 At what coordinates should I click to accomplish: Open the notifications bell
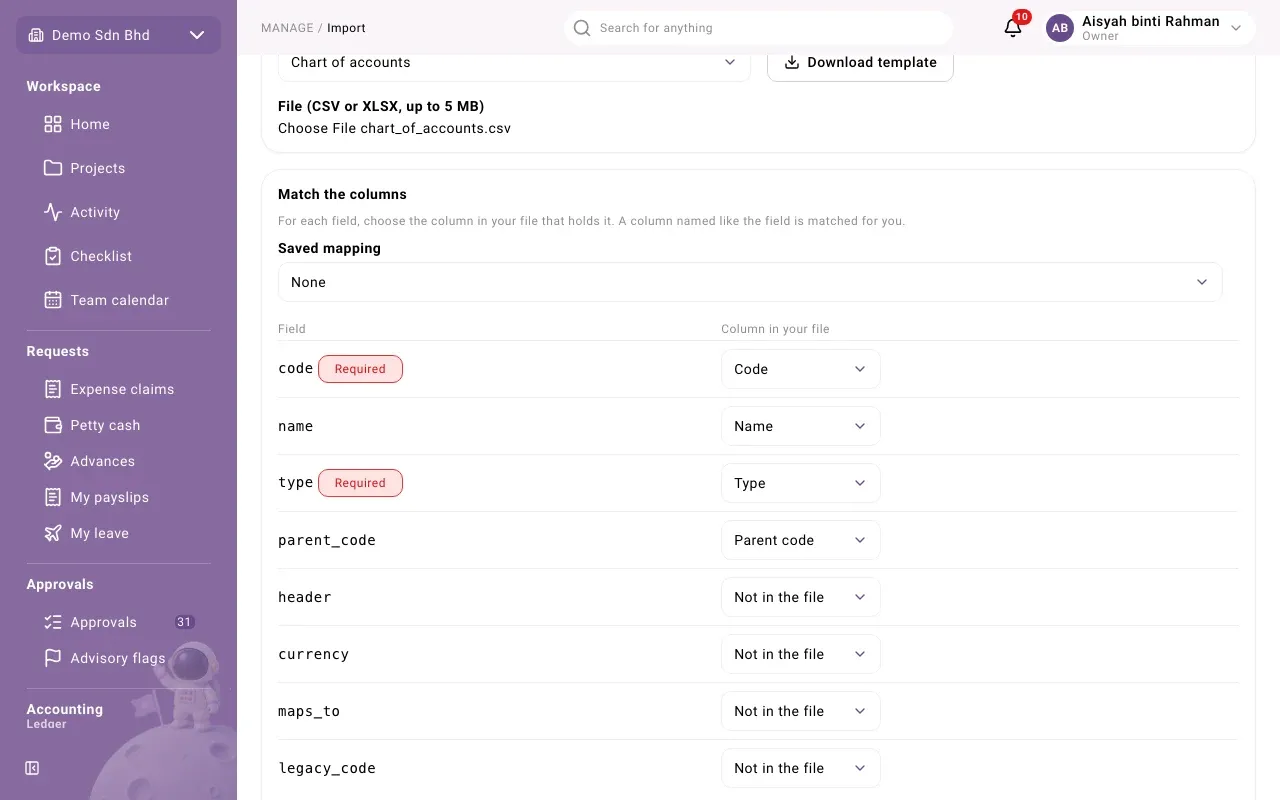pos(1013,28)
